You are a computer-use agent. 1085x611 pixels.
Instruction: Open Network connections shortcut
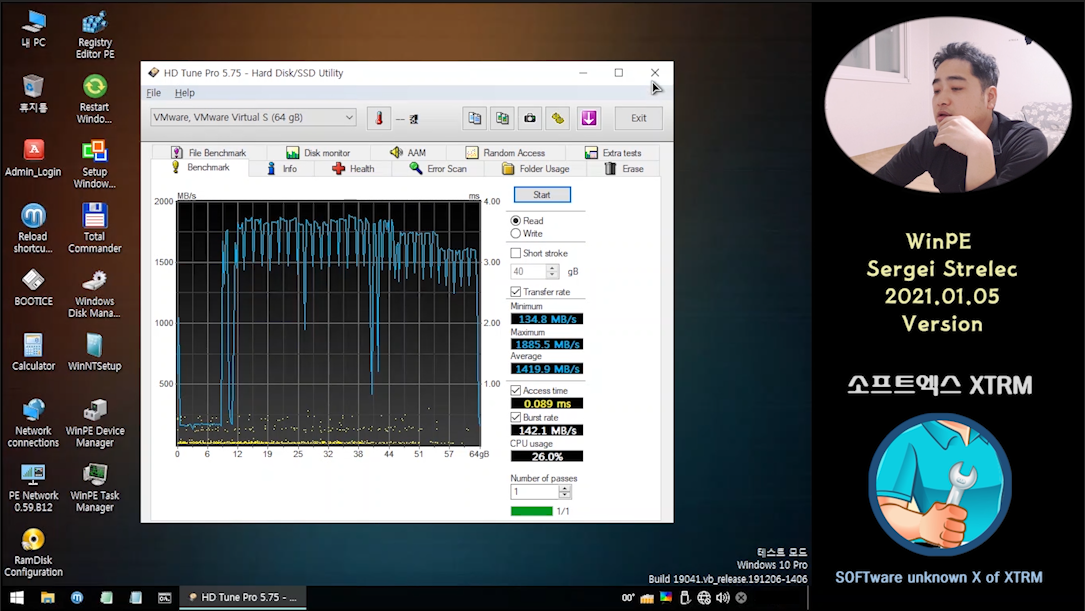33,423
